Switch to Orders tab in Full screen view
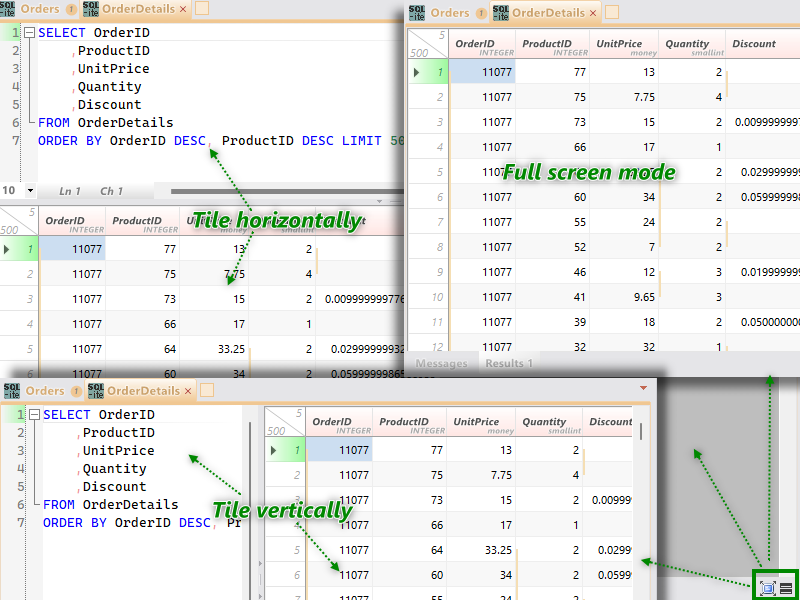Screen dimensions: 800x600 pyautogui.click(x=449, y=13)
